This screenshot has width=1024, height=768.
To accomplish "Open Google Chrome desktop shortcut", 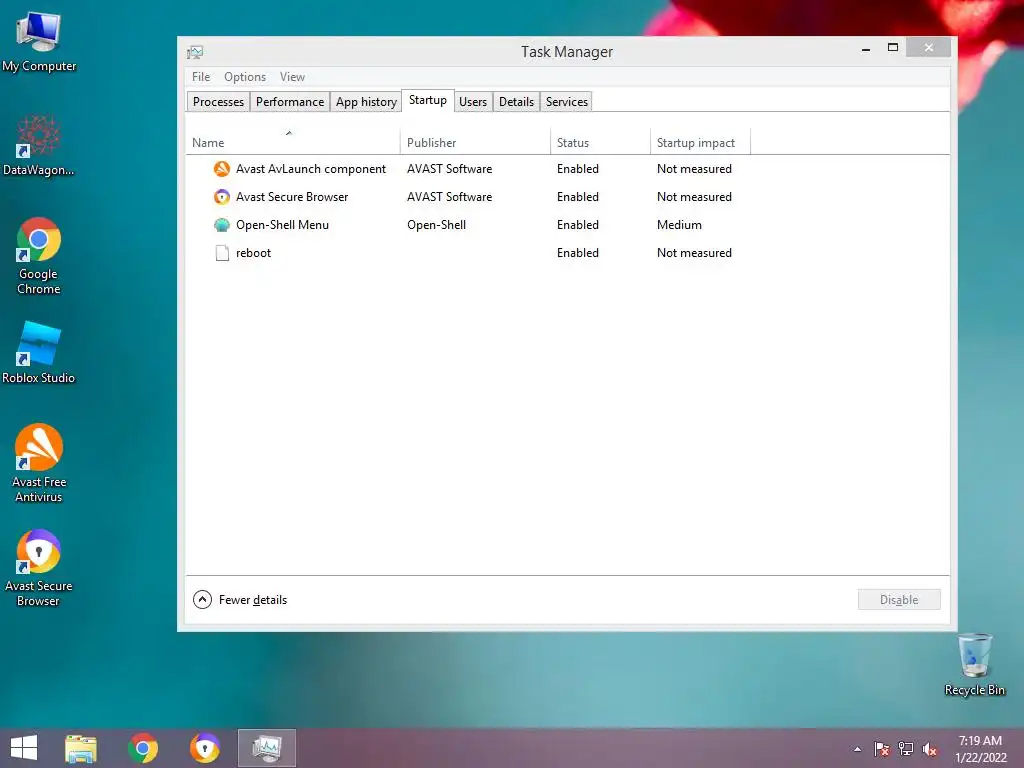I will coord(39,256).
